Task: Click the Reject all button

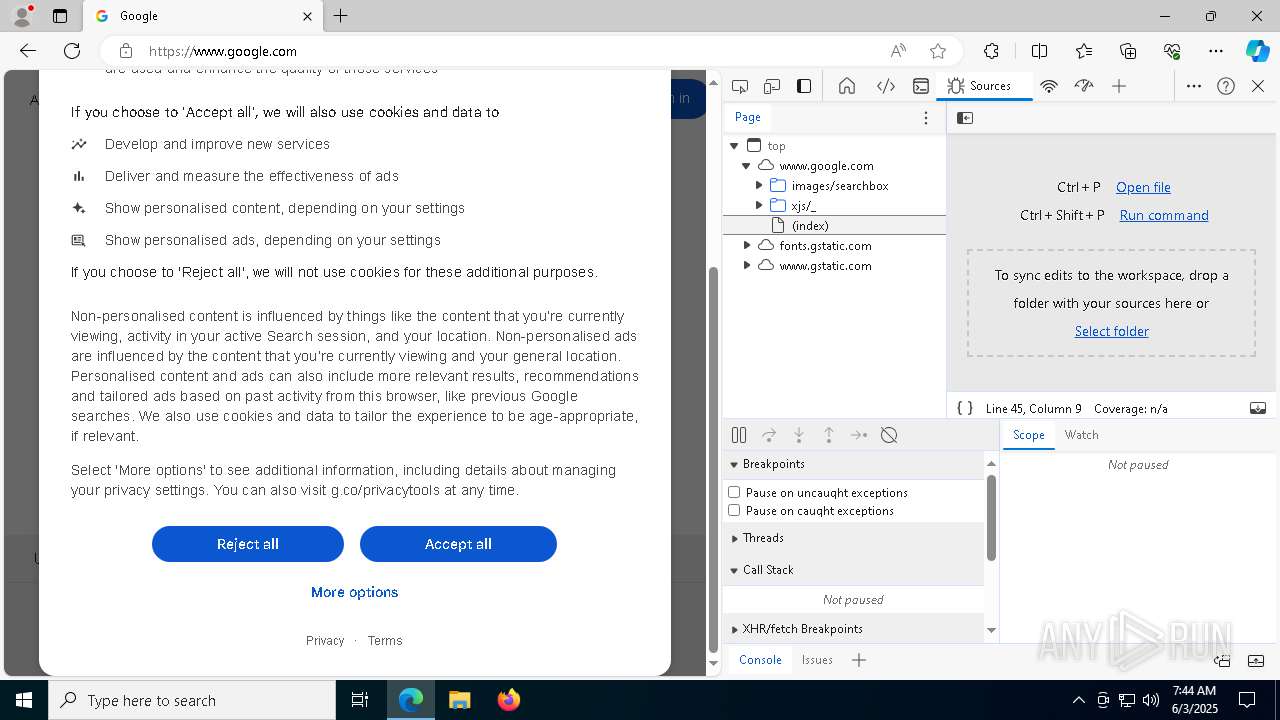Action: coord(248,544)
